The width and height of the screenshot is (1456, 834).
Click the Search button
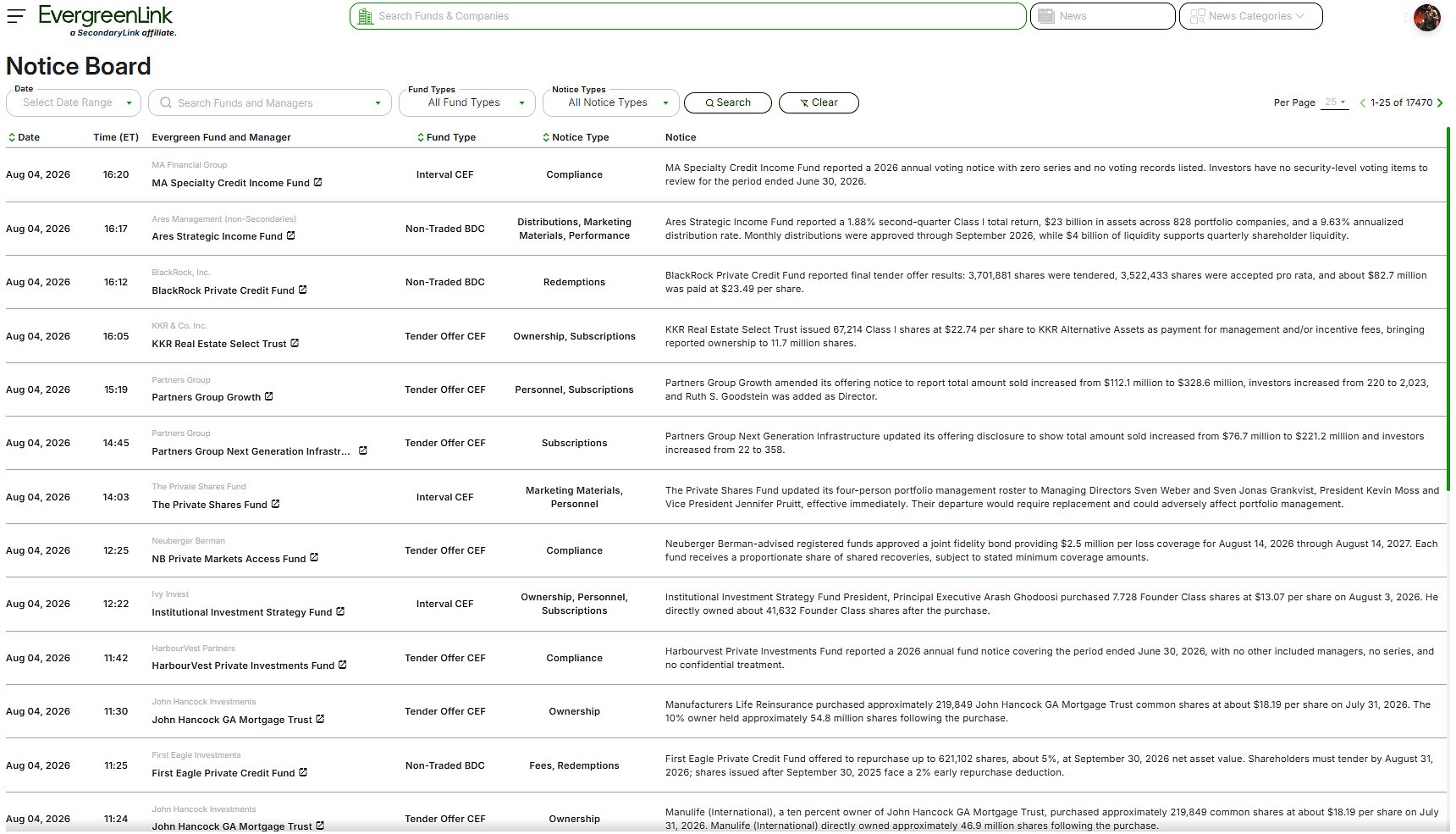pyautogui.click(x=728, y=102)
